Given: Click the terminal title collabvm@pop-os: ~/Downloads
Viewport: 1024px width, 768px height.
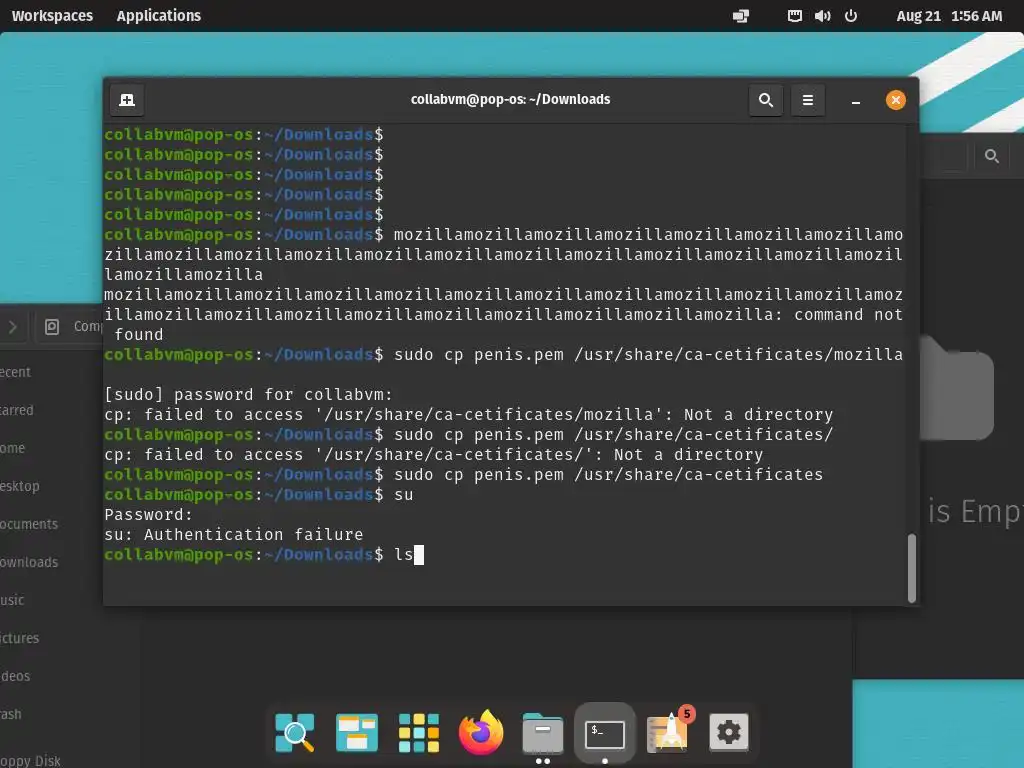Looking at the screenshot, I should point(510,99).
